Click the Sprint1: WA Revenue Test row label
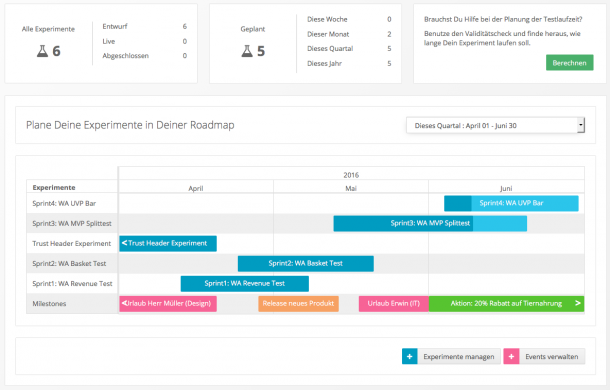 72,284
